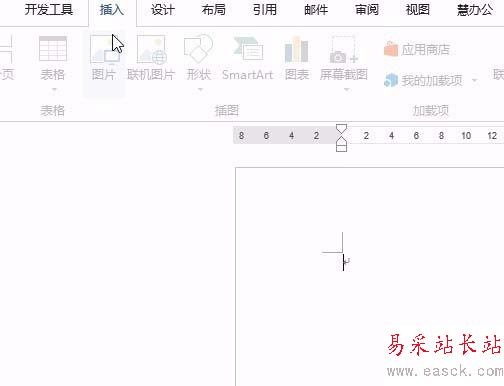Open the 形状 shapes icon
The height and width of the screenshot is (386, 504).
coord(199,49)
